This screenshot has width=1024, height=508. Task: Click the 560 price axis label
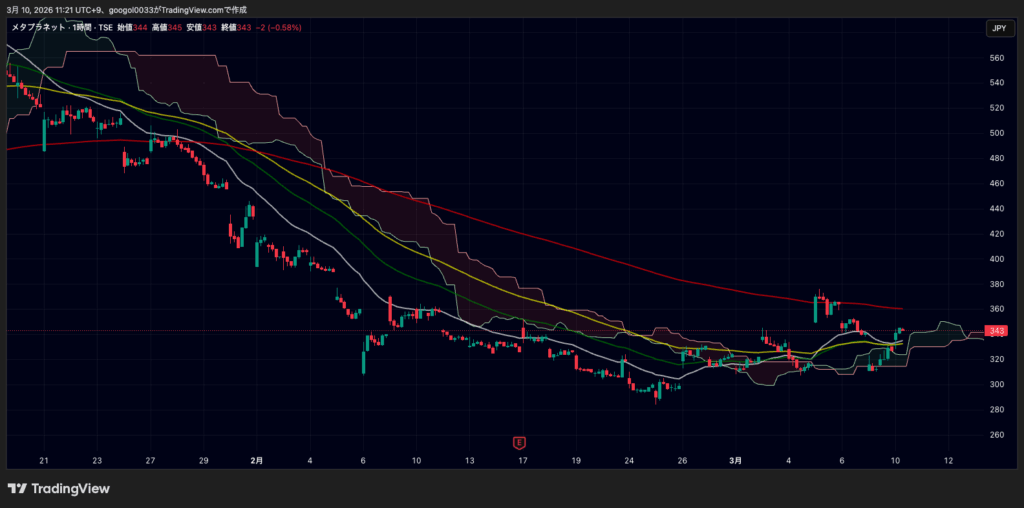[x=996, y=58]
